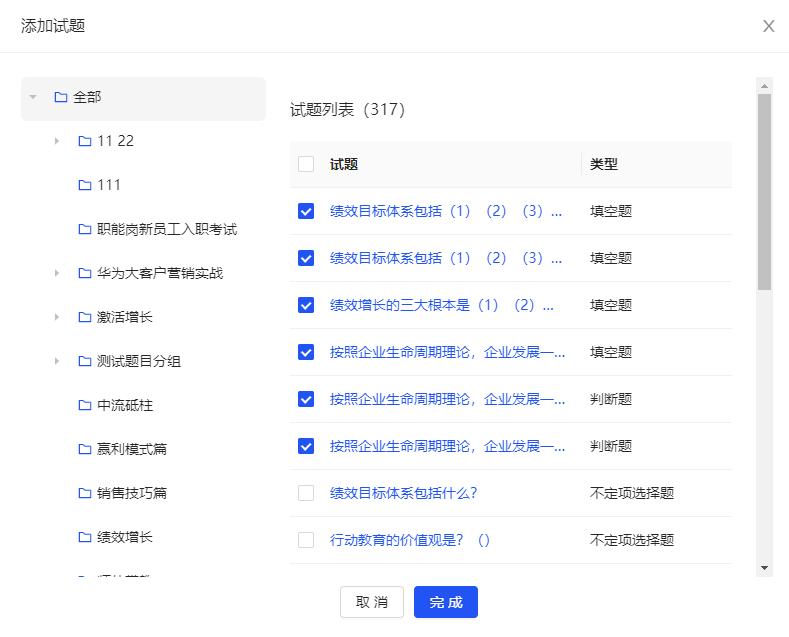Select the 测试题目分组 folder

138,361
